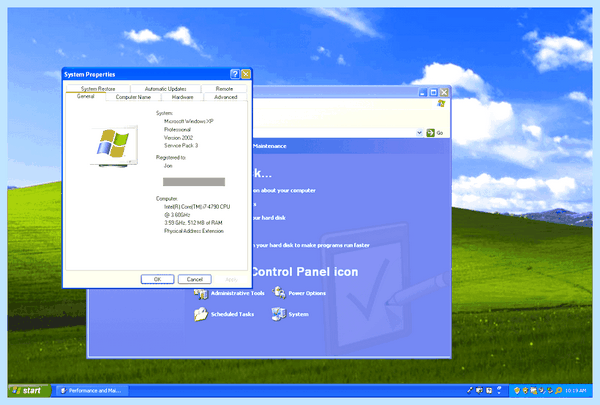Viewport: 600px width, 405px height.
Task: Click the green Go arrow icon
Action: pyautogui.click(x=430, y=133)
